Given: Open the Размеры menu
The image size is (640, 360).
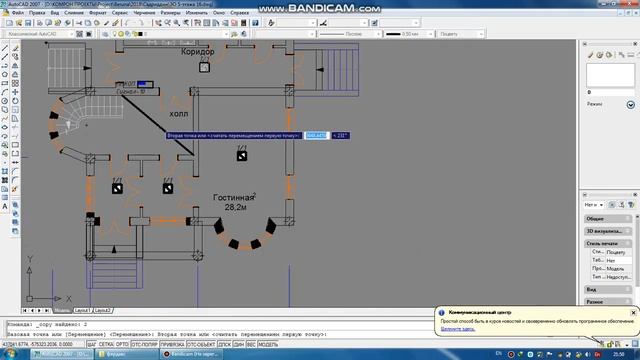Looking at the screenshot, I should point(170,13).
